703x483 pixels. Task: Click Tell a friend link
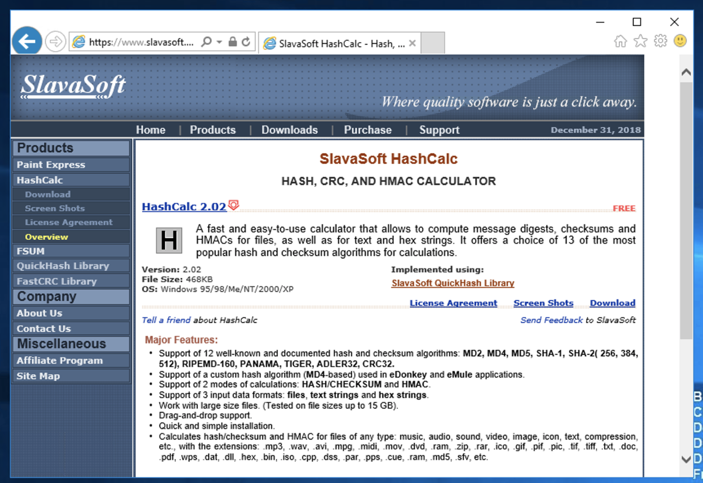pyautogui.click(x=166, y=320)
